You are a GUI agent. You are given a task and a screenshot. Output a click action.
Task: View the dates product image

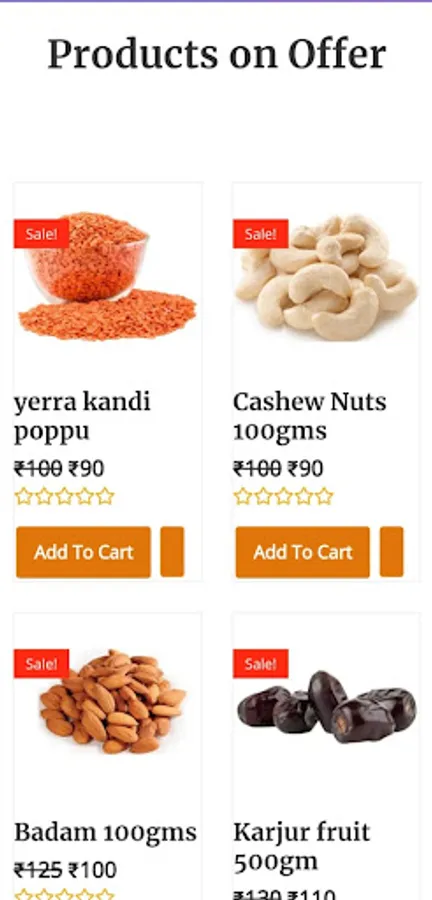(x=326, y=707)
